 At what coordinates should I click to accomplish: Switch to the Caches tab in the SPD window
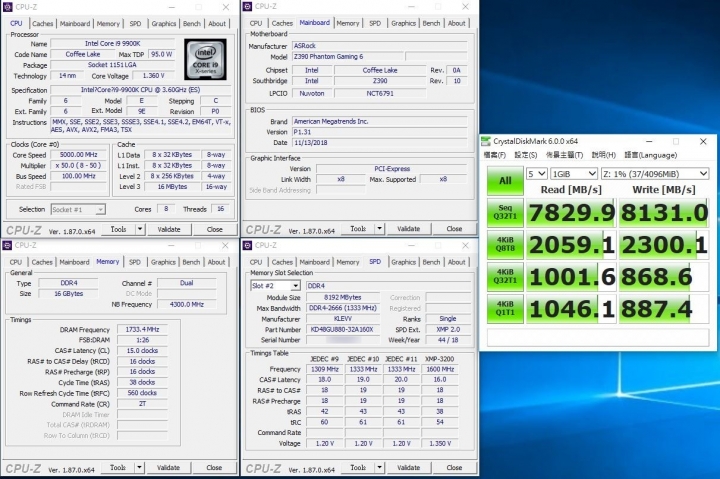point(282,262)
